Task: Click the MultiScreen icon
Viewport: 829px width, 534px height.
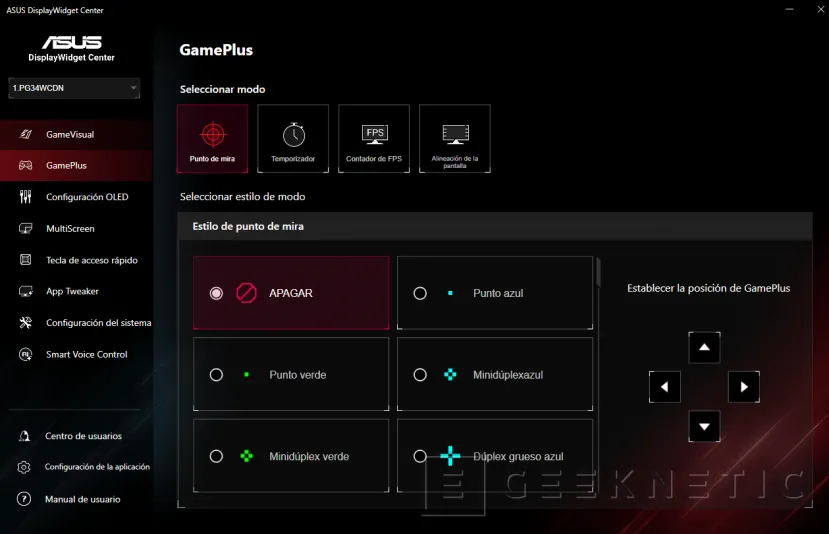Action: (x=25, y=228)
